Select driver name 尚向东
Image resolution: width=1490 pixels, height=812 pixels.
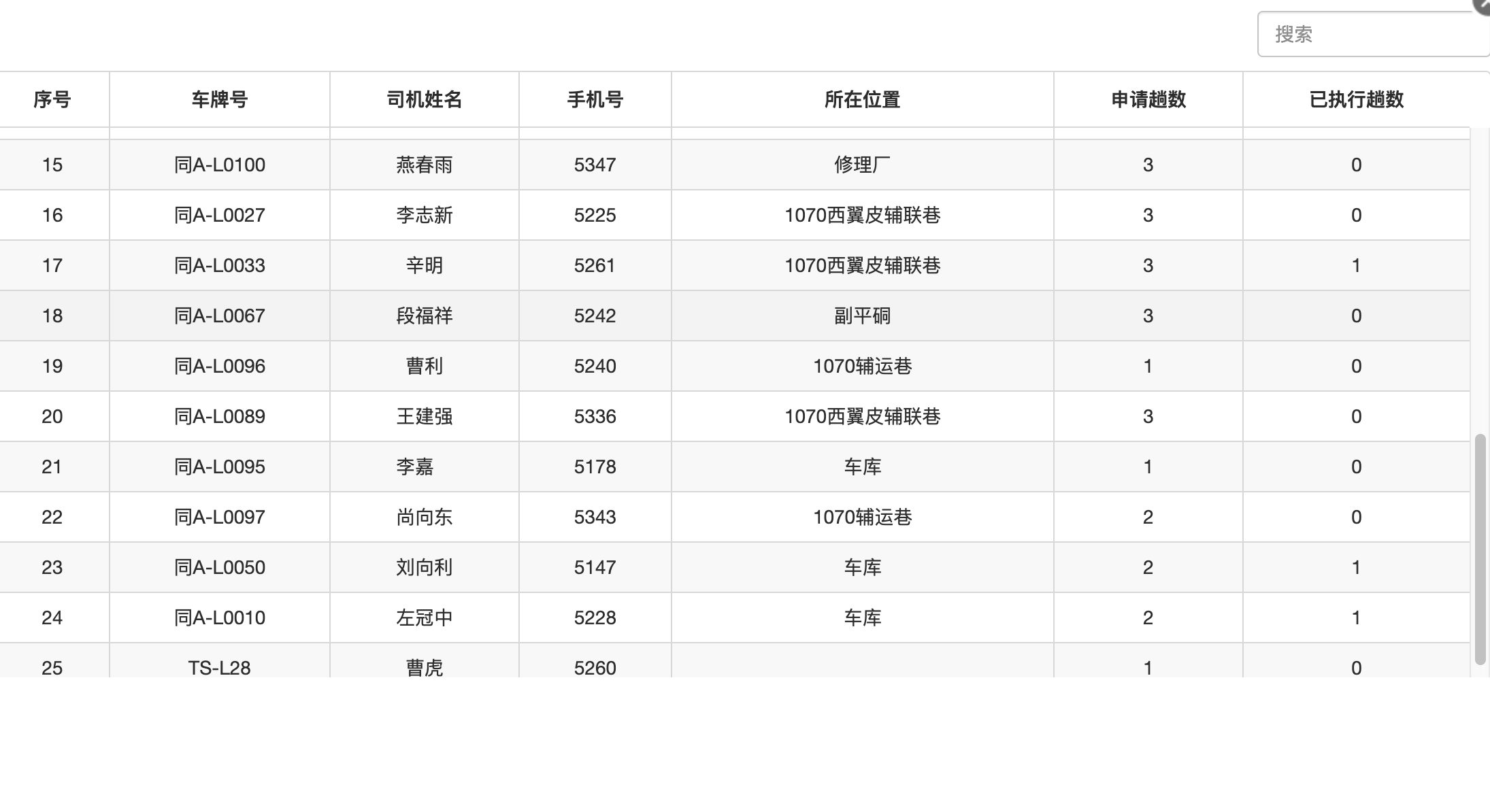pos(424,518)
